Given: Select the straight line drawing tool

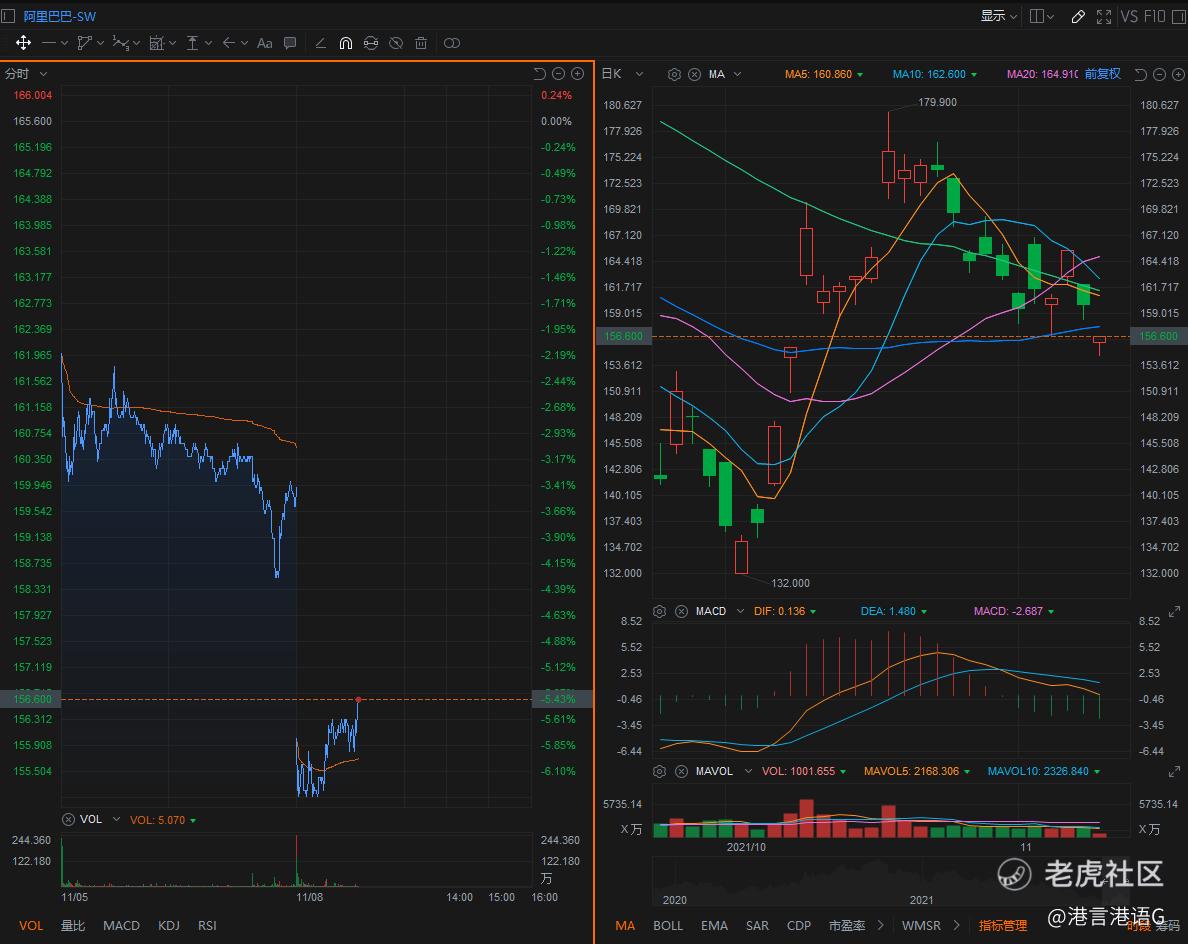Looking at the screenshot, I should pyautogui.click(x=48, y=43).
